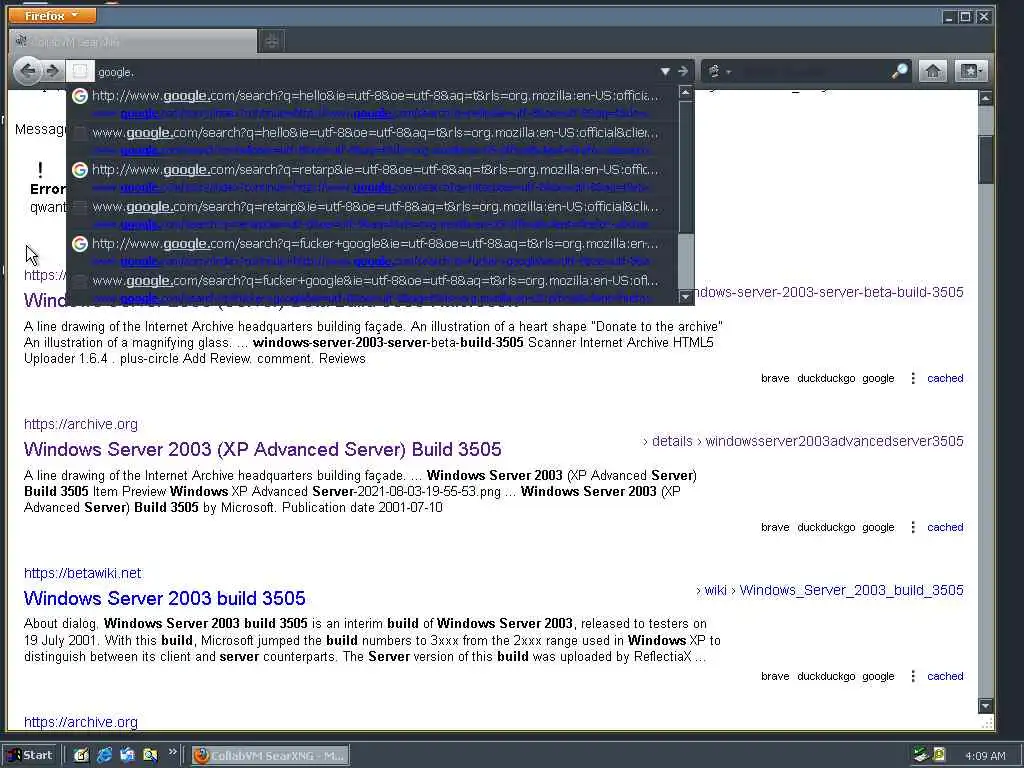
Task: Select the CollabVM SearXNG browser tab
Action: [x=134, y=42]
